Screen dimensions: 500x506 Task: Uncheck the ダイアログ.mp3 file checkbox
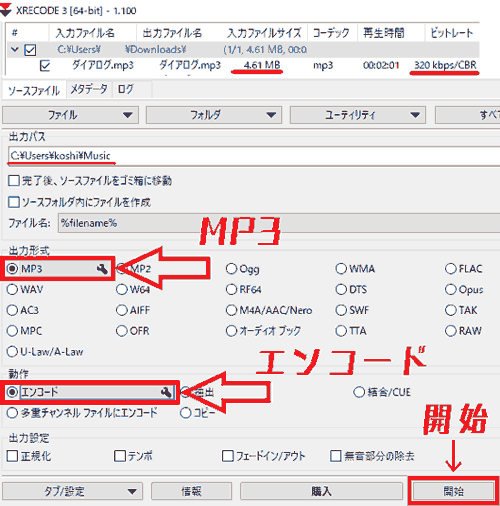click(x=45, y=66)
